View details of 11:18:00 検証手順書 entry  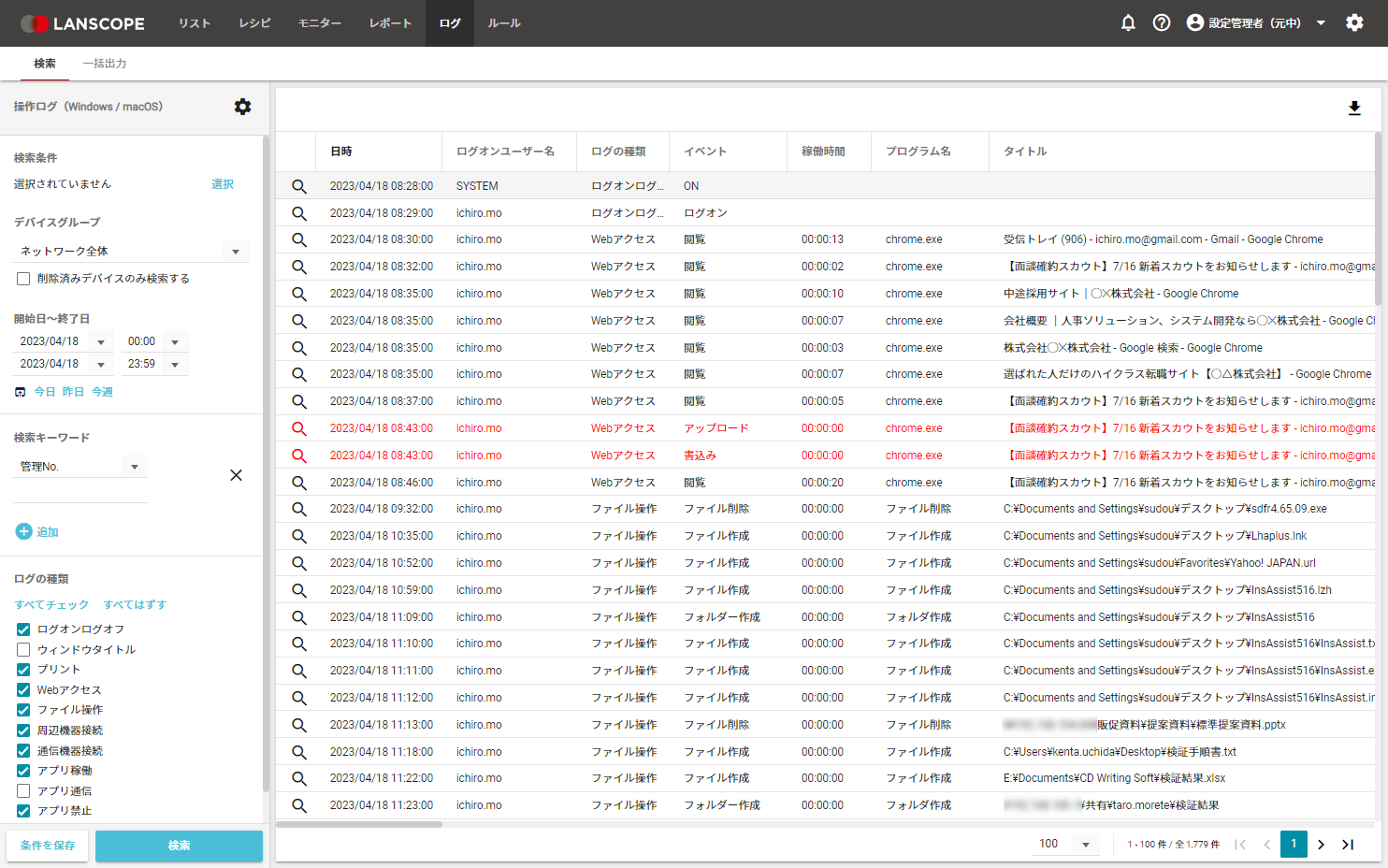[299, 752]
